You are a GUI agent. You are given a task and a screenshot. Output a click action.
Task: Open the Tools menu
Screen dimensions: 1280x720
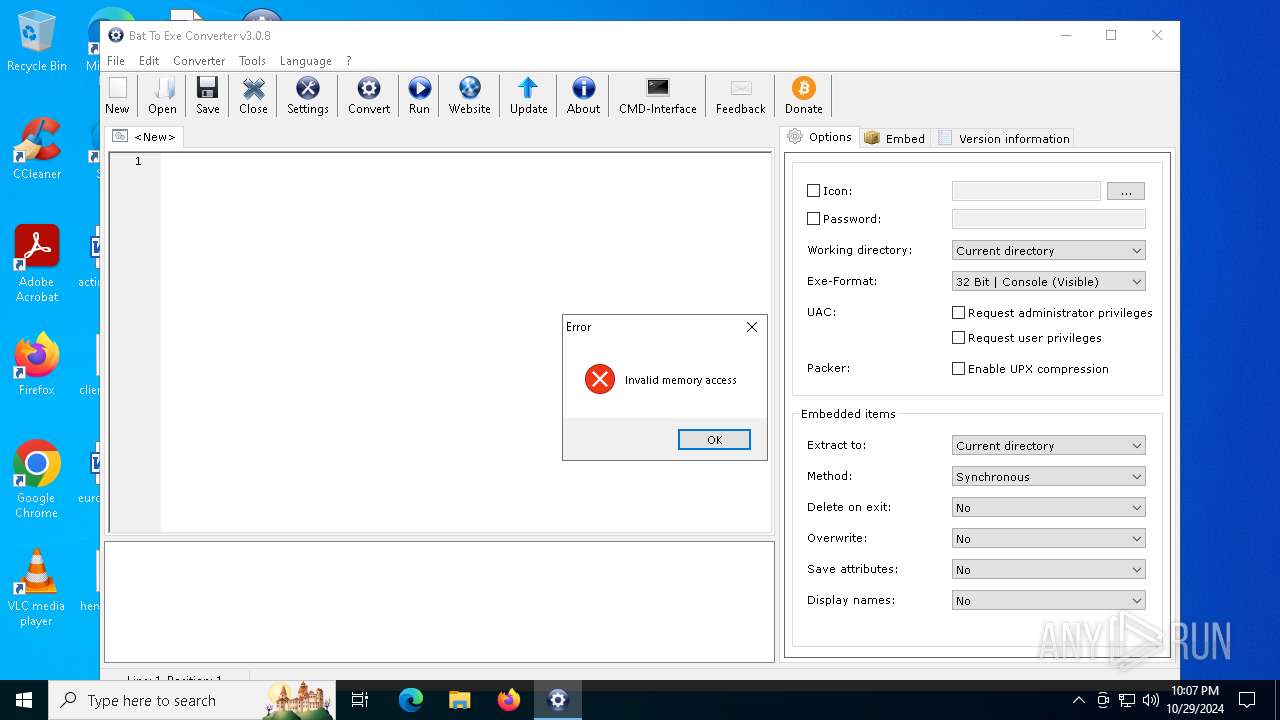[252, 61]
